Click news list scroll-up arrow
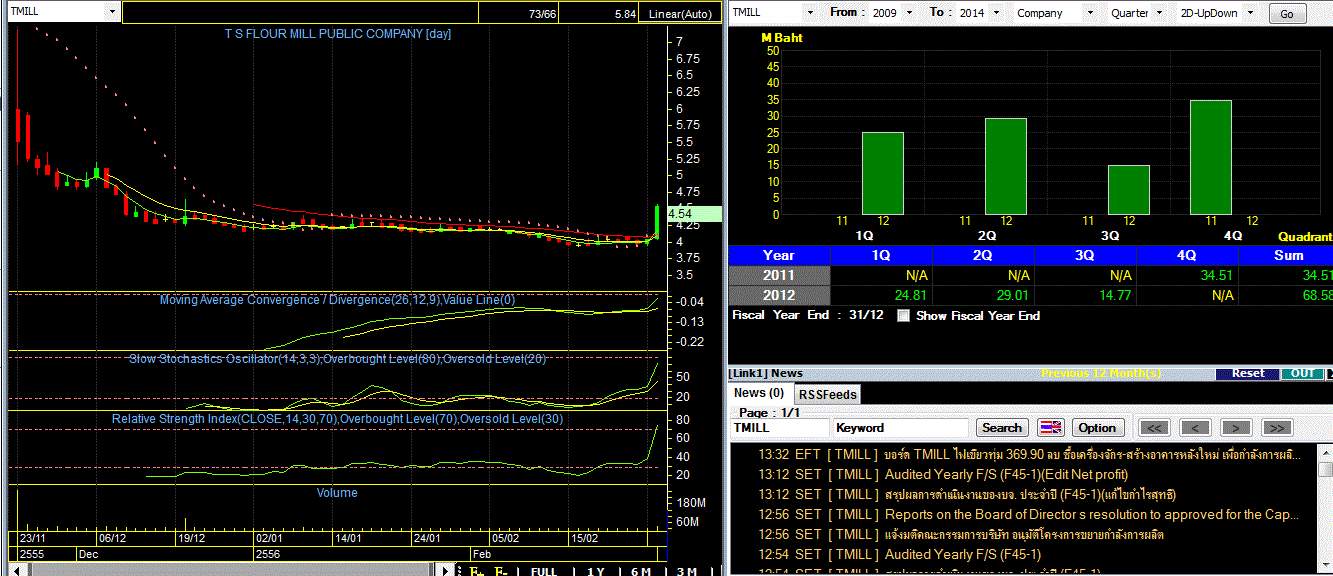Viewport: 1333px width, 576px height. [x=1325, y=453]
